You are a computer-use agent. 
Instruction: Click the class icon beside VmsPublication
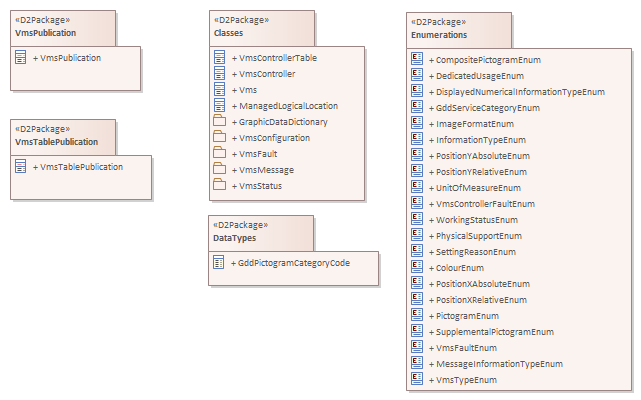click(x=20, y=58)
